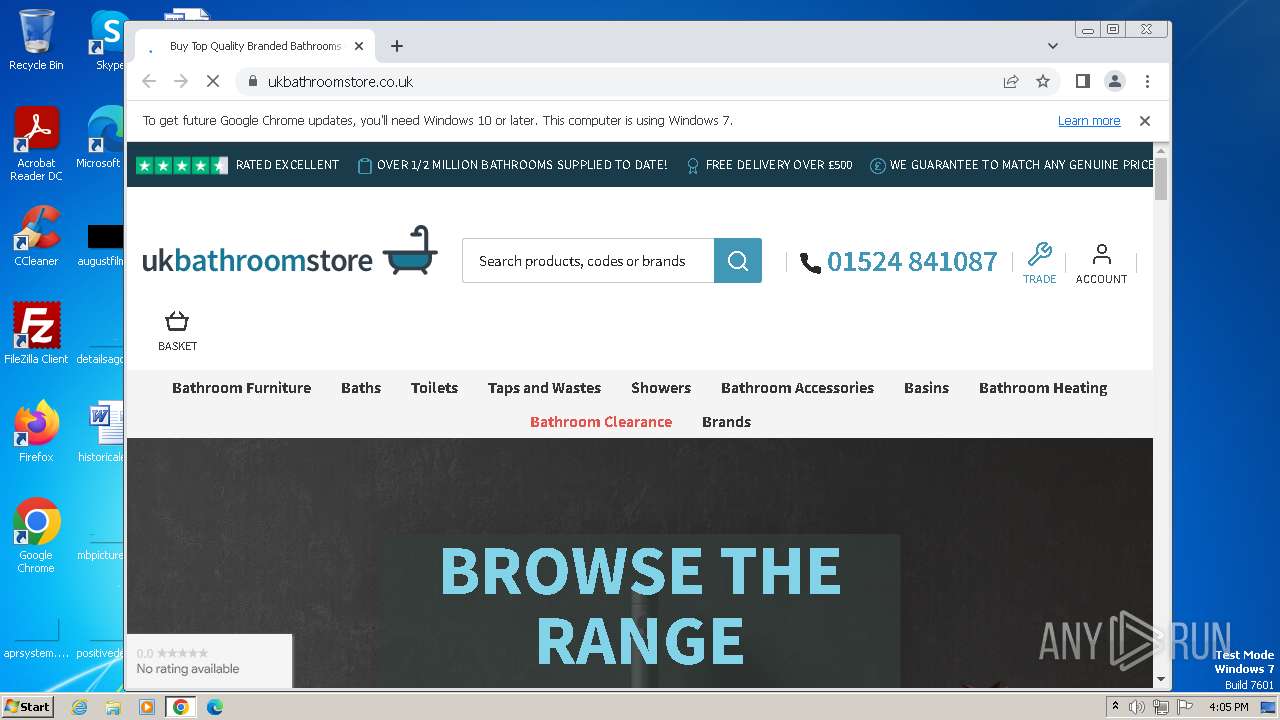1280x720 pixels.
Task: Open Firefox desktop shortcut
Action: click(x=36, y=432)
